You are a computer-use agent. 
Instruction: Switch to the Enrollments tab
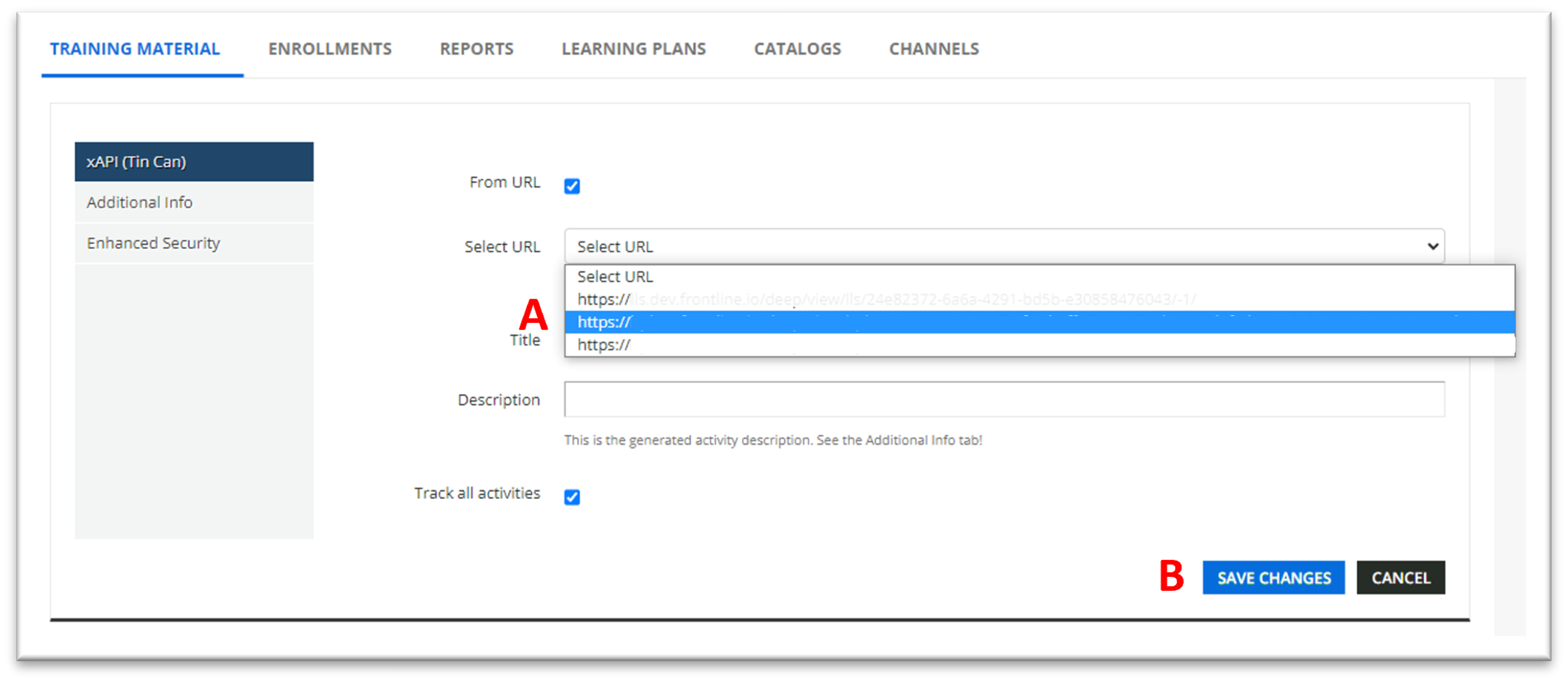(330, 49)
